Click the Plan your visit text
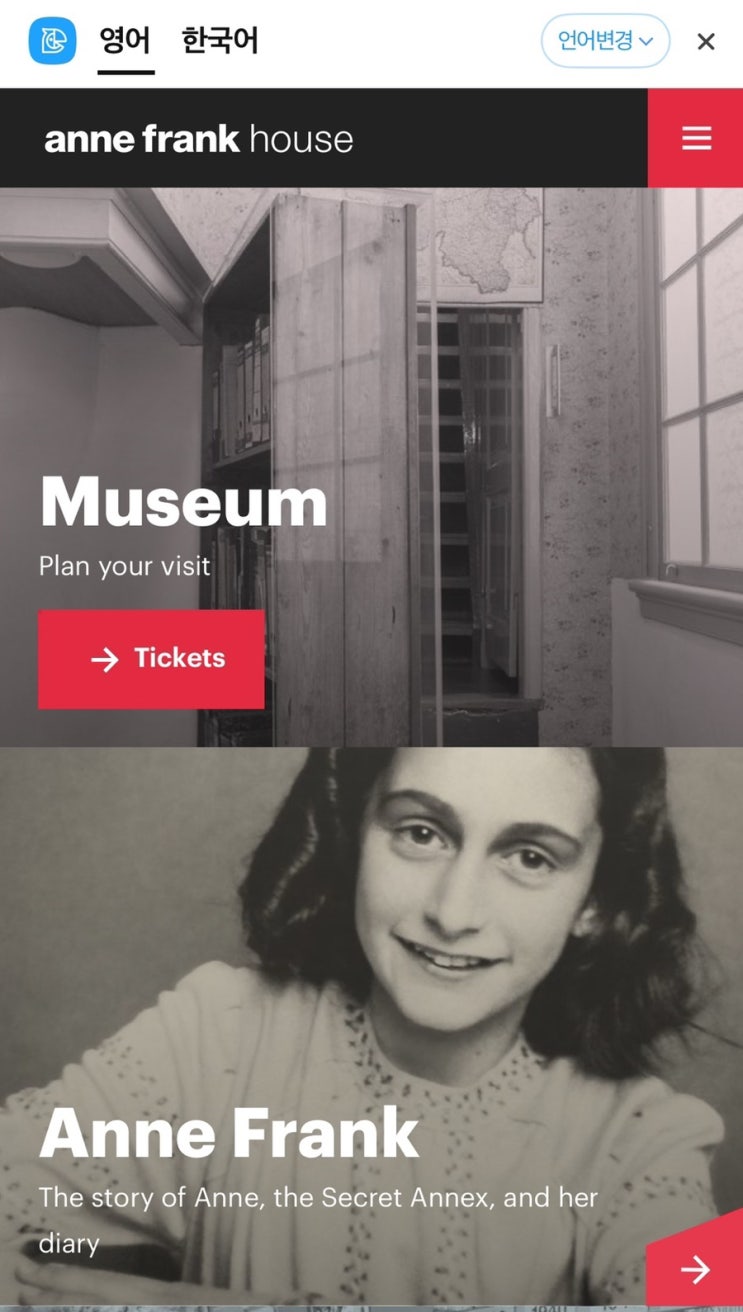The image size is (743, 1312). point(125,567)
